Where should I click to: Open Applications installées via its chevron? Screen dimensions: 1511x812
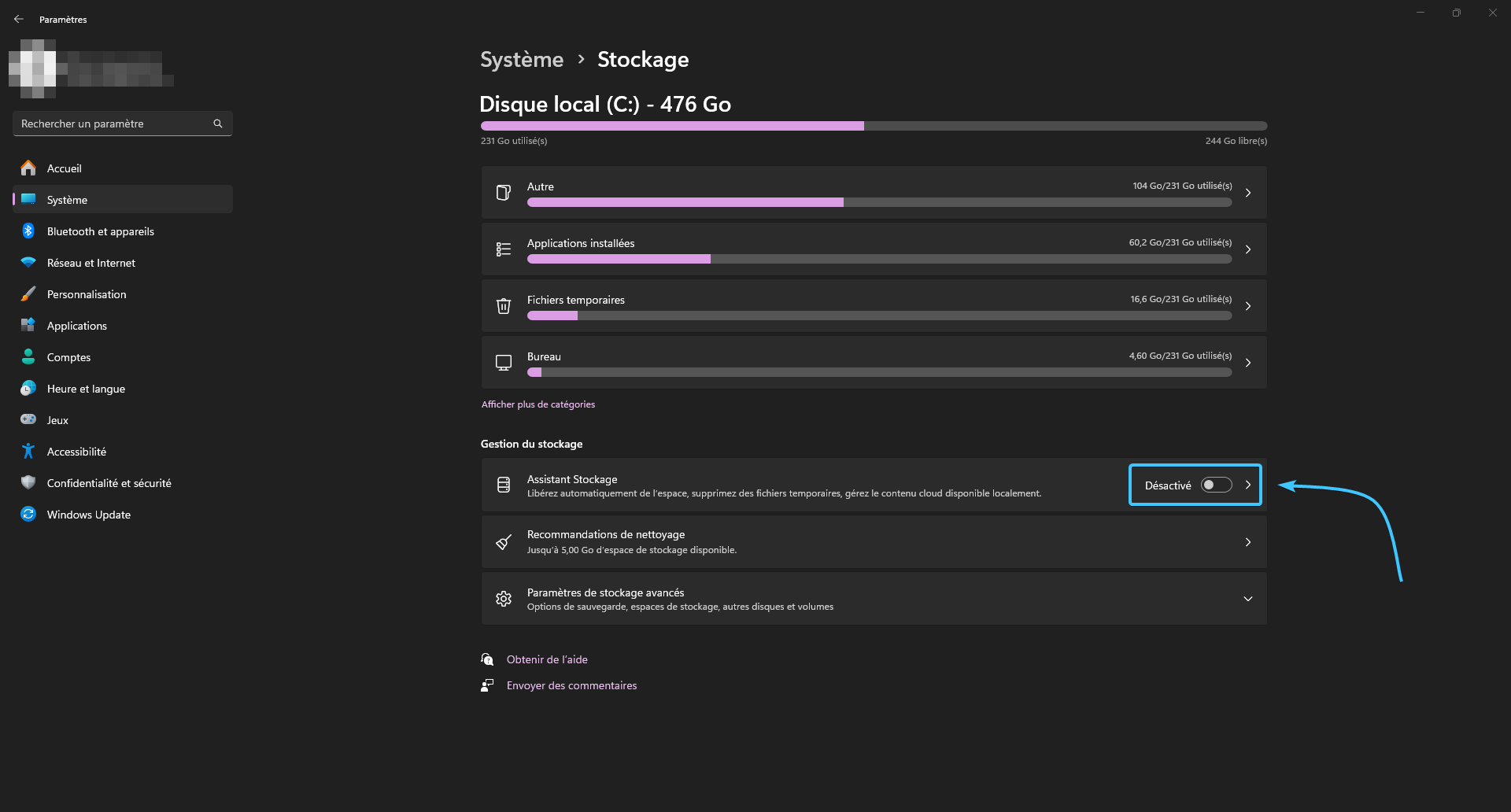coord(1248,249)
